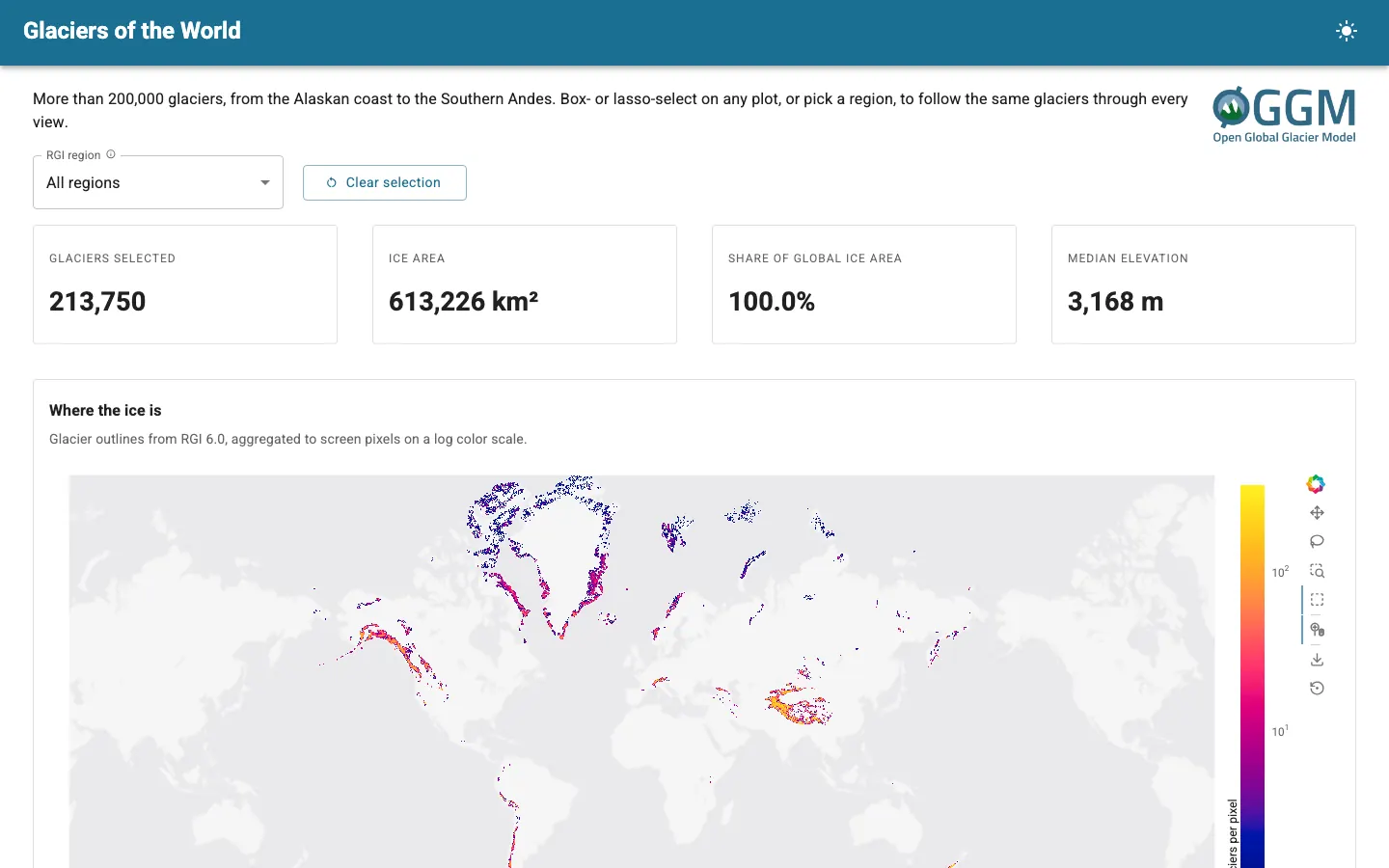1389x868 pixels.
Task: Save the map plot as image
Action: pyautogui.click(x=1317, y=660)
